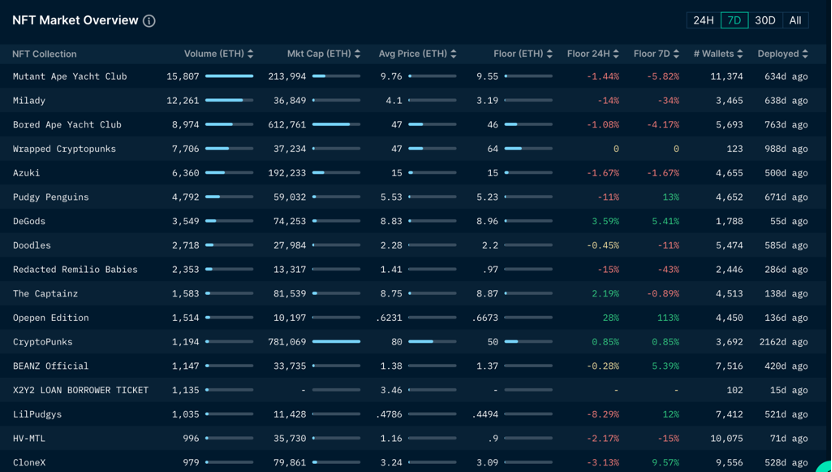832x472 pixels.
Task: Sort by Floor 7D arrows icon
Action: pyautogui.click(x=676, y=54)
